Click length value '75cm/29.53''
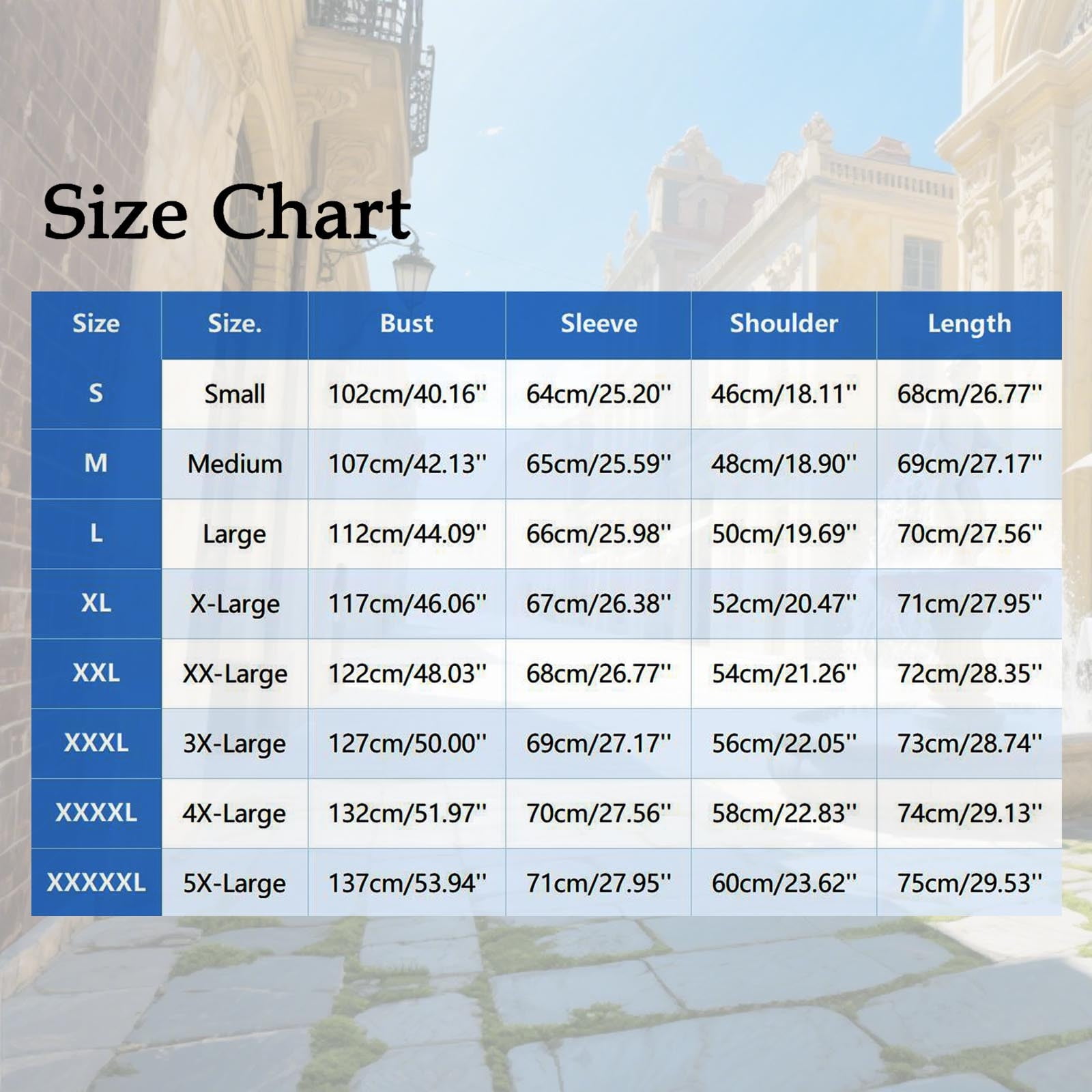This screenshot has height=1092, width=1092. 970,883
